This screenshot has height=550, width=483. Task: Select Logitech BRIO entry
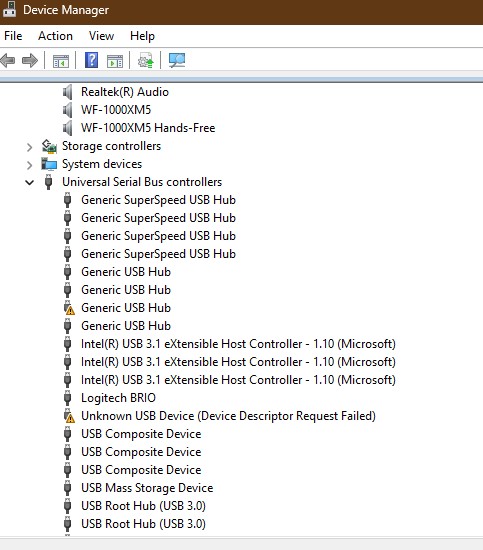tap(118, 398)
